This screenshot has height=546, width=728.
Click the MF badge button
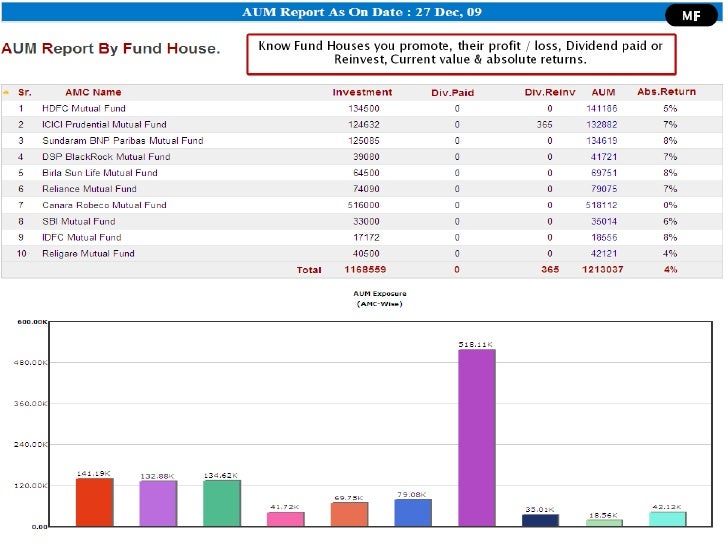(691, 15)
